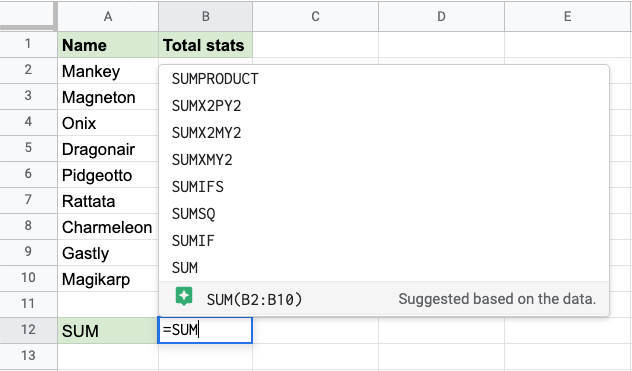
Task: Select column D header
Action: pos(441,17)
